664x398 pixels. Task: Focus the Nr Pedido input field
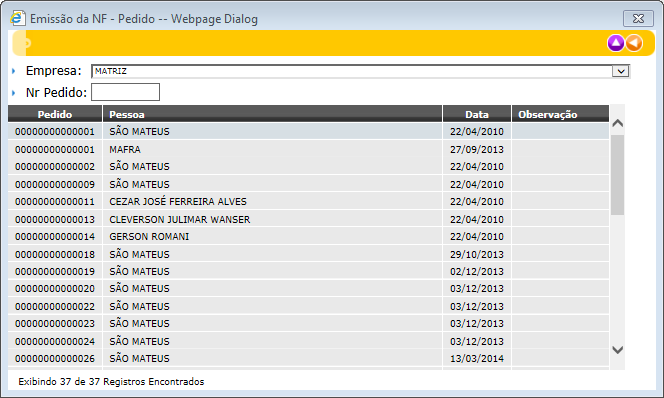click(x=125, y=92)
